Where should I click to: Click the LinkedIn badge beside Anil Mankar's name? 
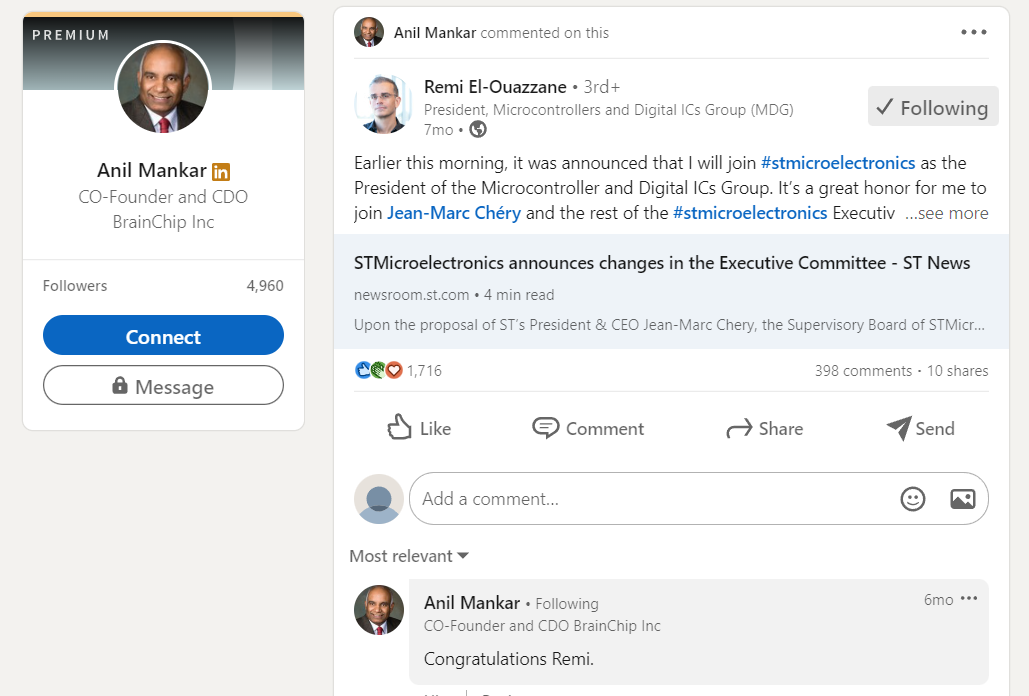[220, 172]
